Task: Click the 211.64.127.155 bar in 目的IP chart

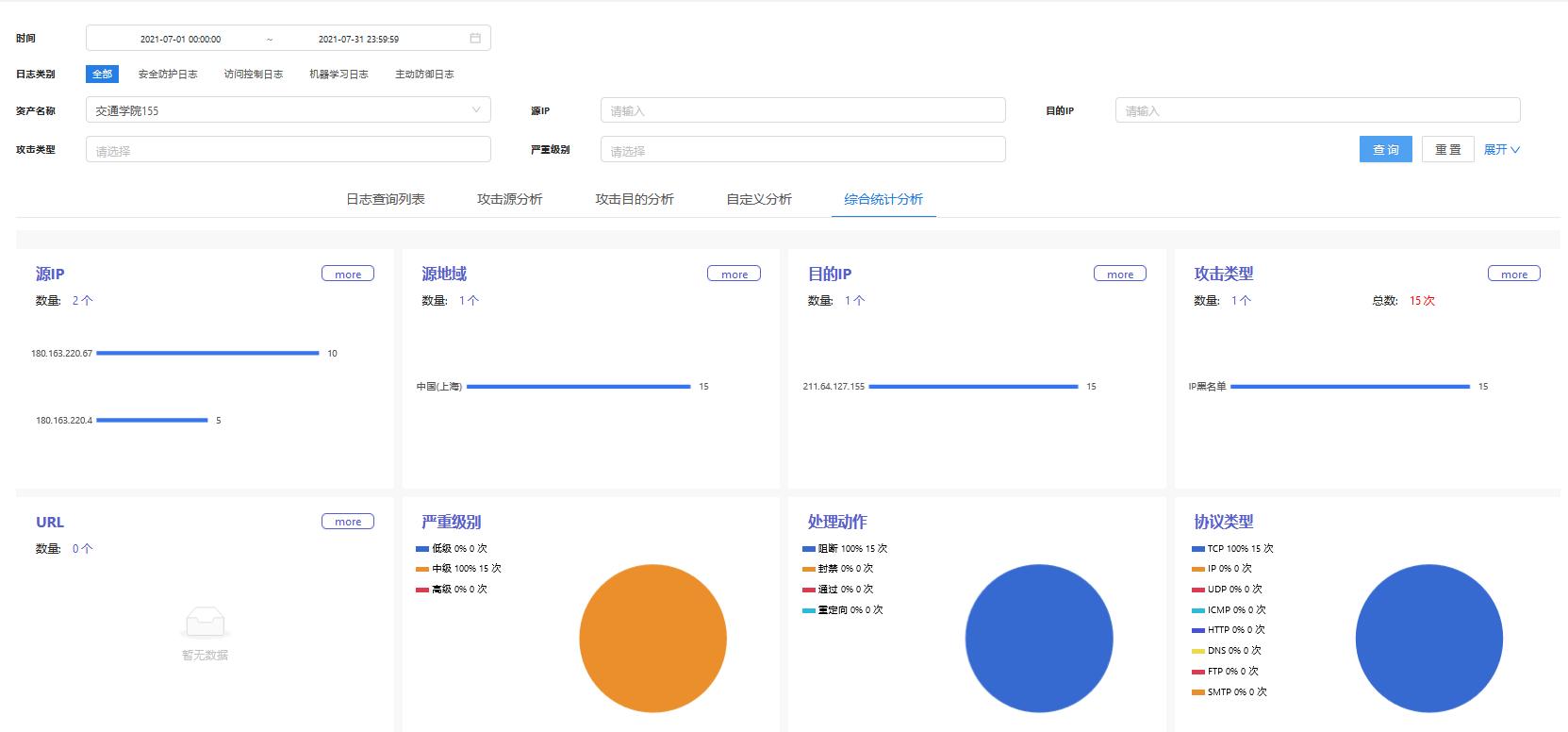Action: pos(973,386)
